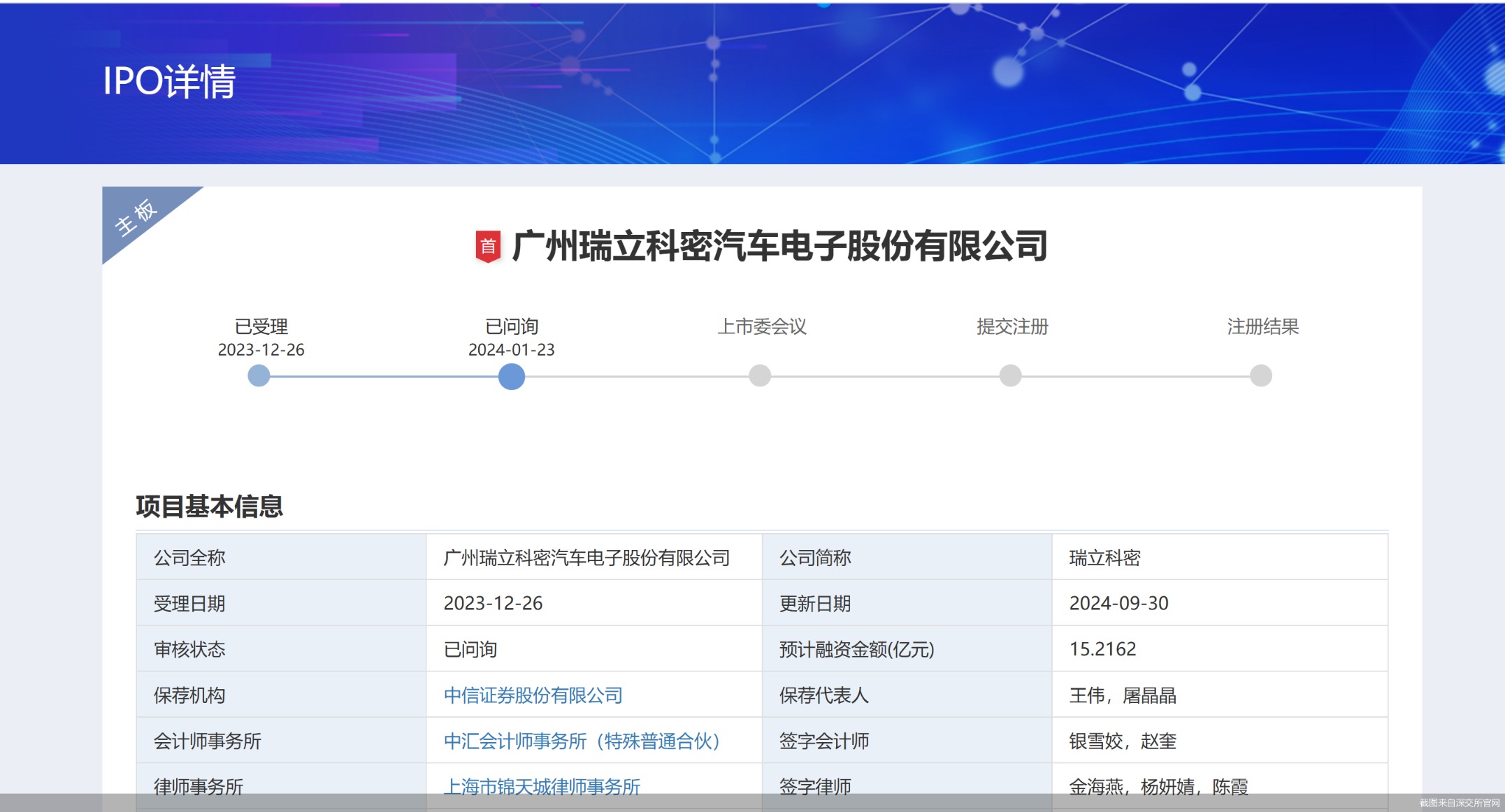Click the 15.2162 financing amount value

click(1103, 649)
